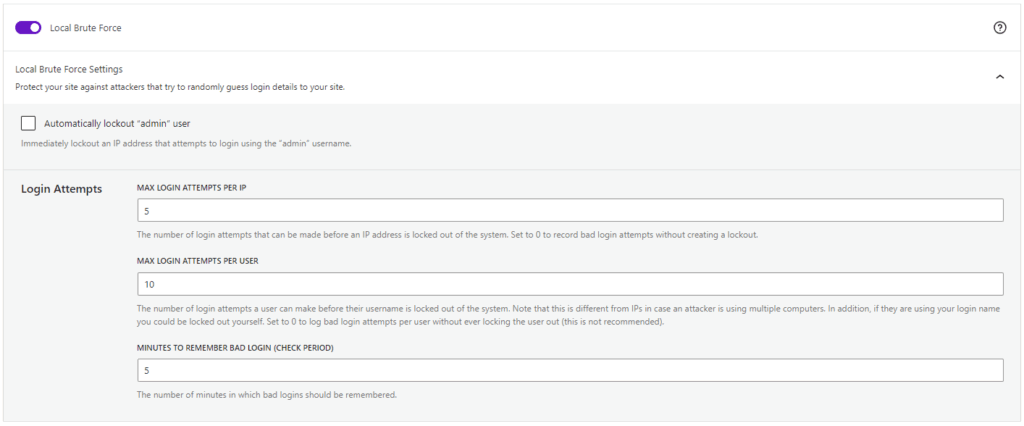
Task: Click the empty area right of Local Brute Force title
Action: 550,28
